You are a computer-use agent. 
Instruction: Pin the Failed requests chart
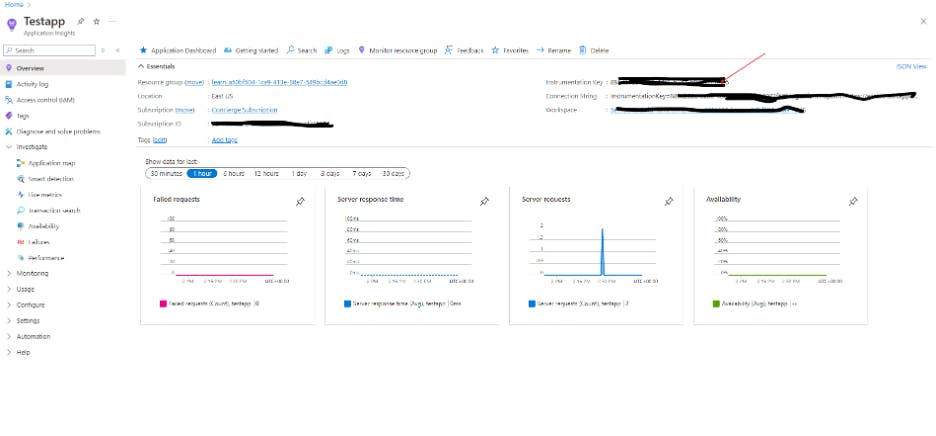300,202
